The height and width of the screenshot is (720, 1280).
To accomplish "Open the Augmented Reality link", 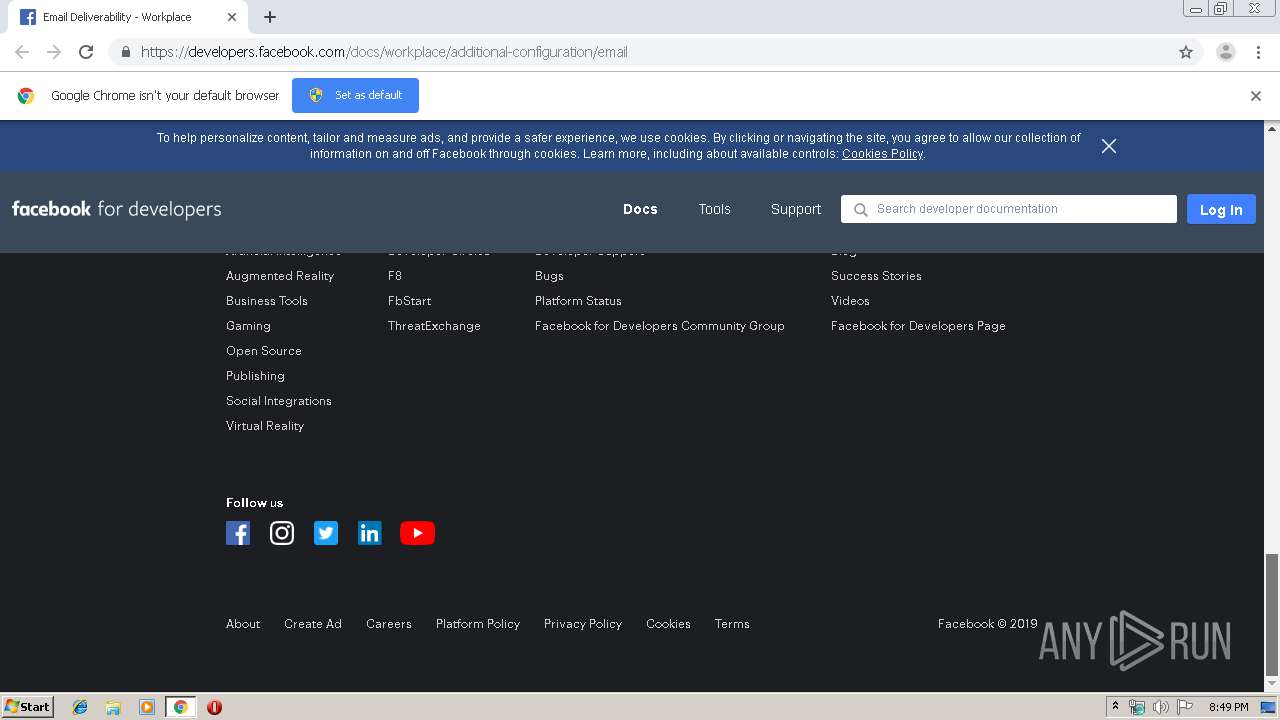I will coord(280,276).
